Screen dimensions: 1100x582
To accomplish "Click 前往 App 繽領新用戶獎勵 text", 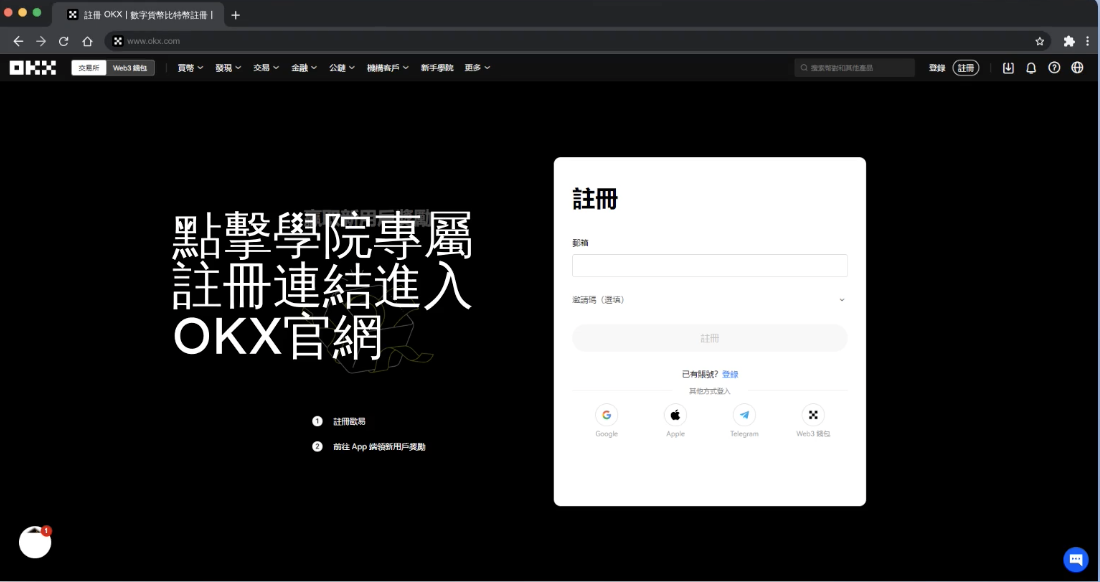I will pos(380,447).
